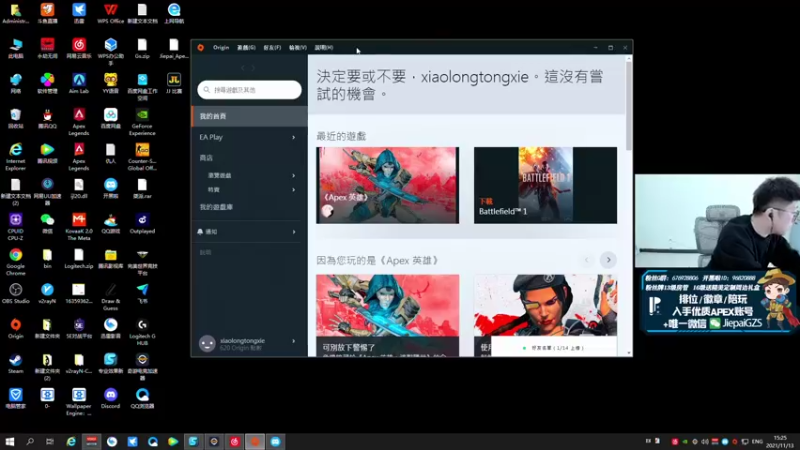800x450 pixels.
Task: Click the Origin window vertical scrollbar
Action: pos(629,107)
